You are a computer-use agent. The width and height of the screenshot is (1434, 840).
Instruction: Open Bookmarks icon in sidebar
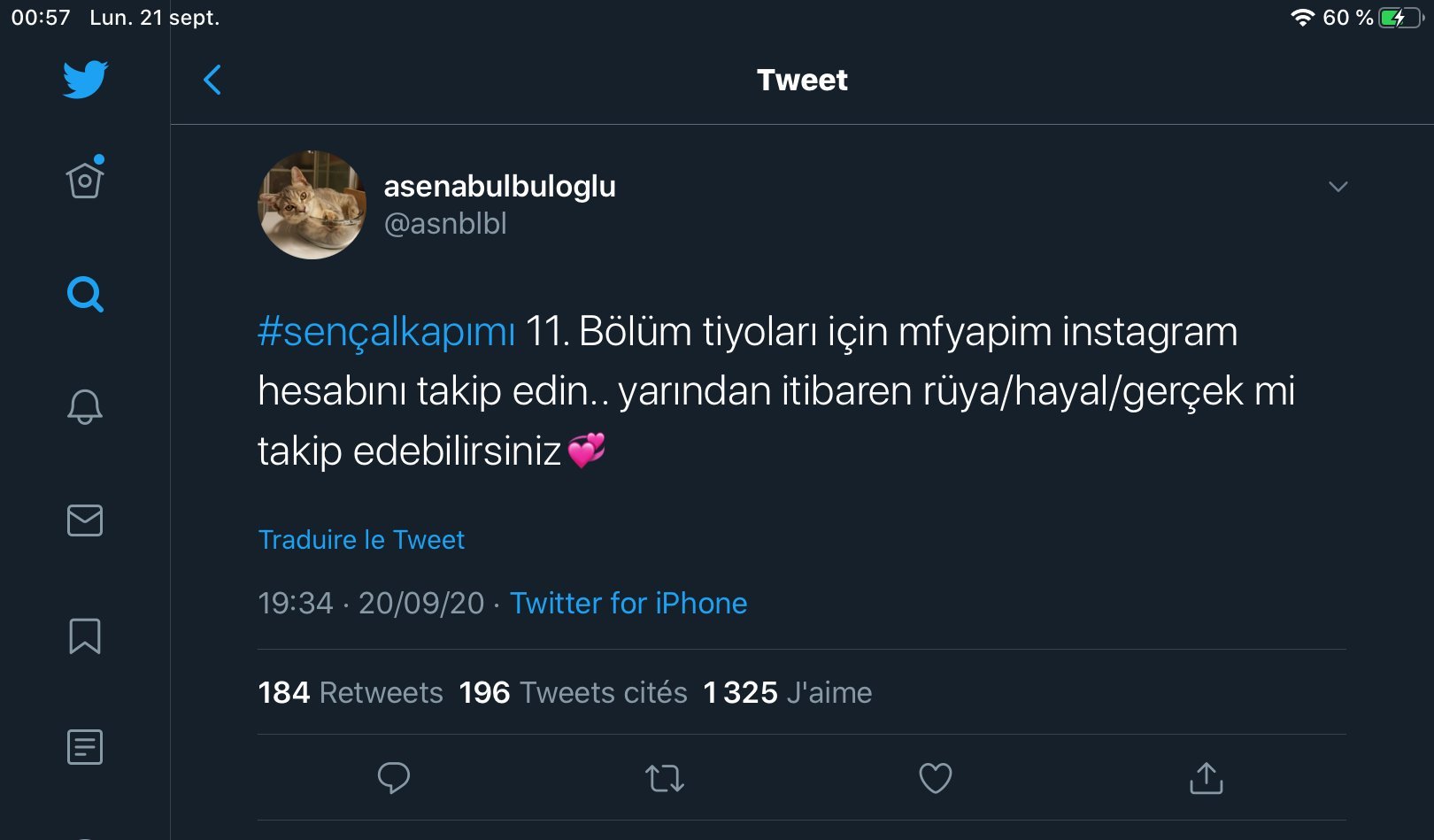pyautogui.click(x=85, y=636)
